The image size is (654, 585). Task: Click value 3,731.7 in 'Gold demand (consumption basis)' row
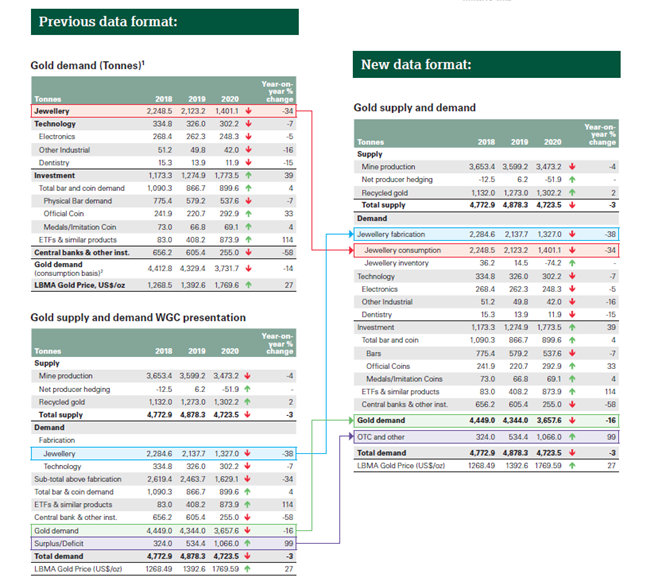pos(227,269)
